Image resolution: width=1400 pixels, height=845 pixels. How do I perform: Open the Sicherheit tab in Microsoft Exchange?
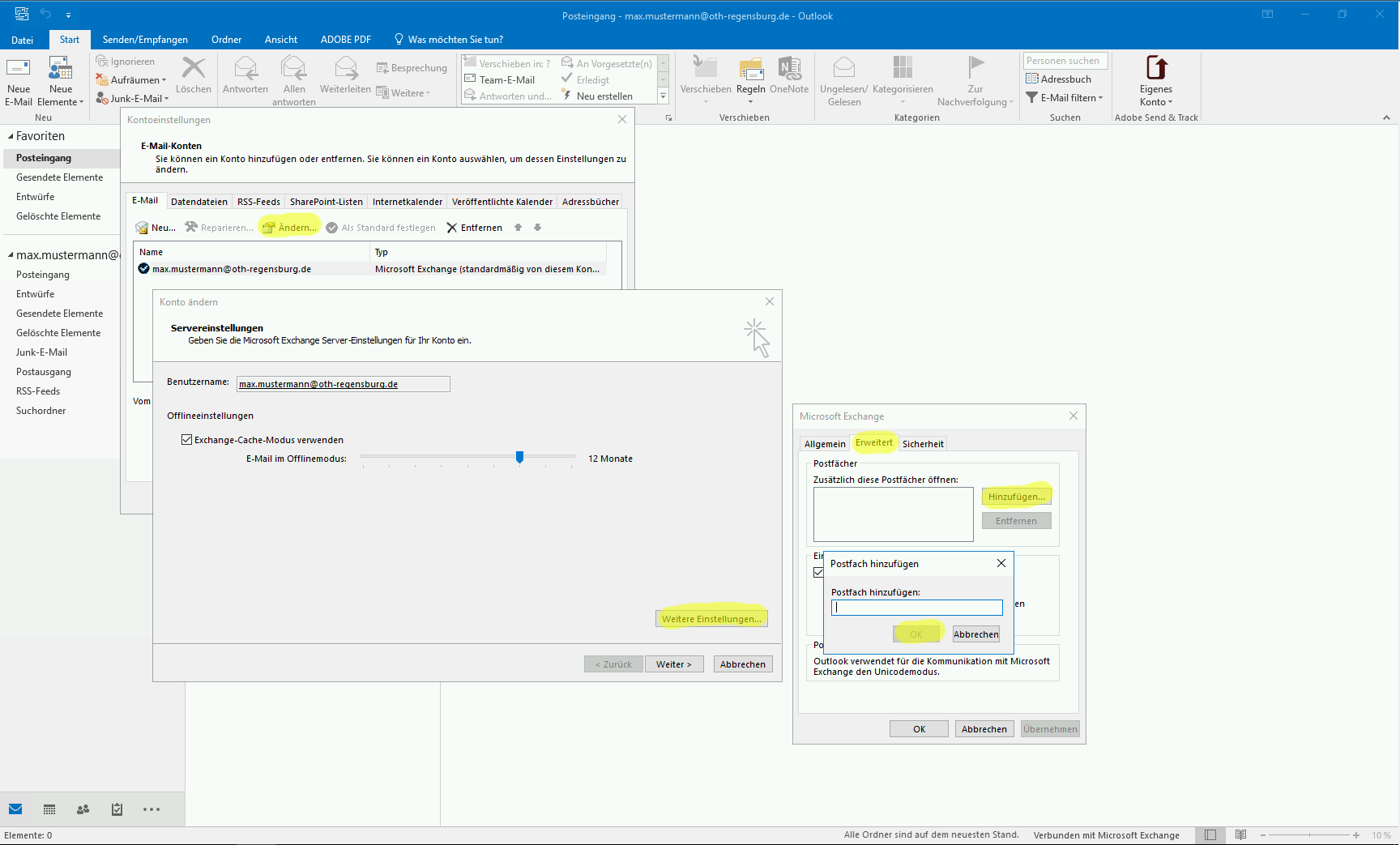922,444
